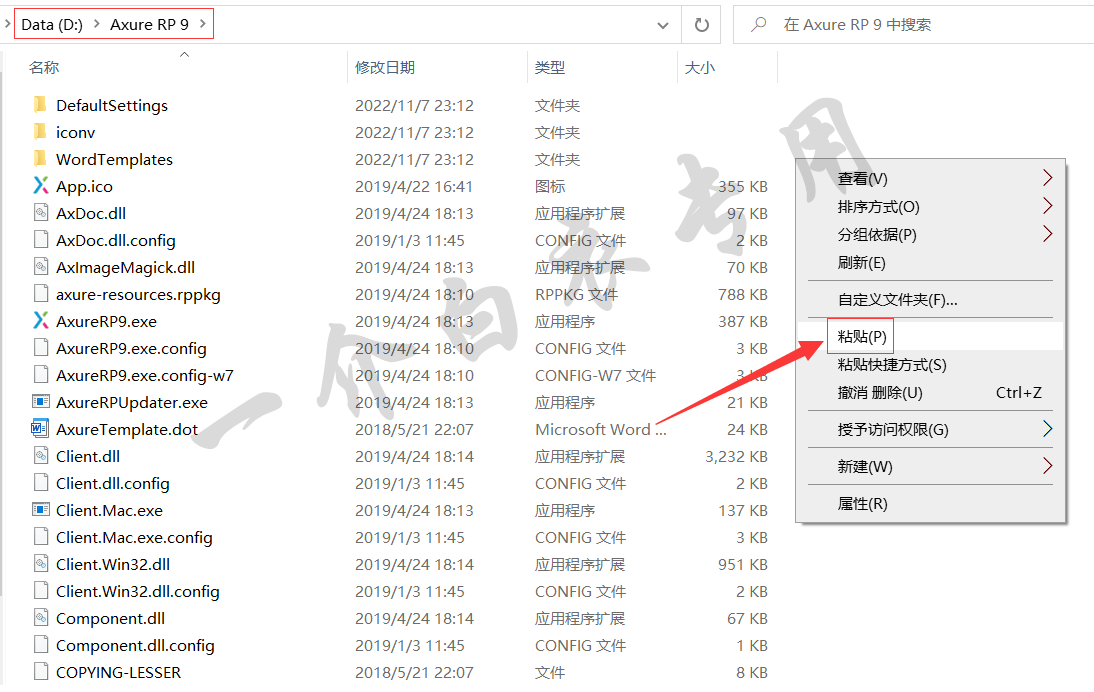
Task: Choose 粘贴(P) from the context menu
Action: 862,336
